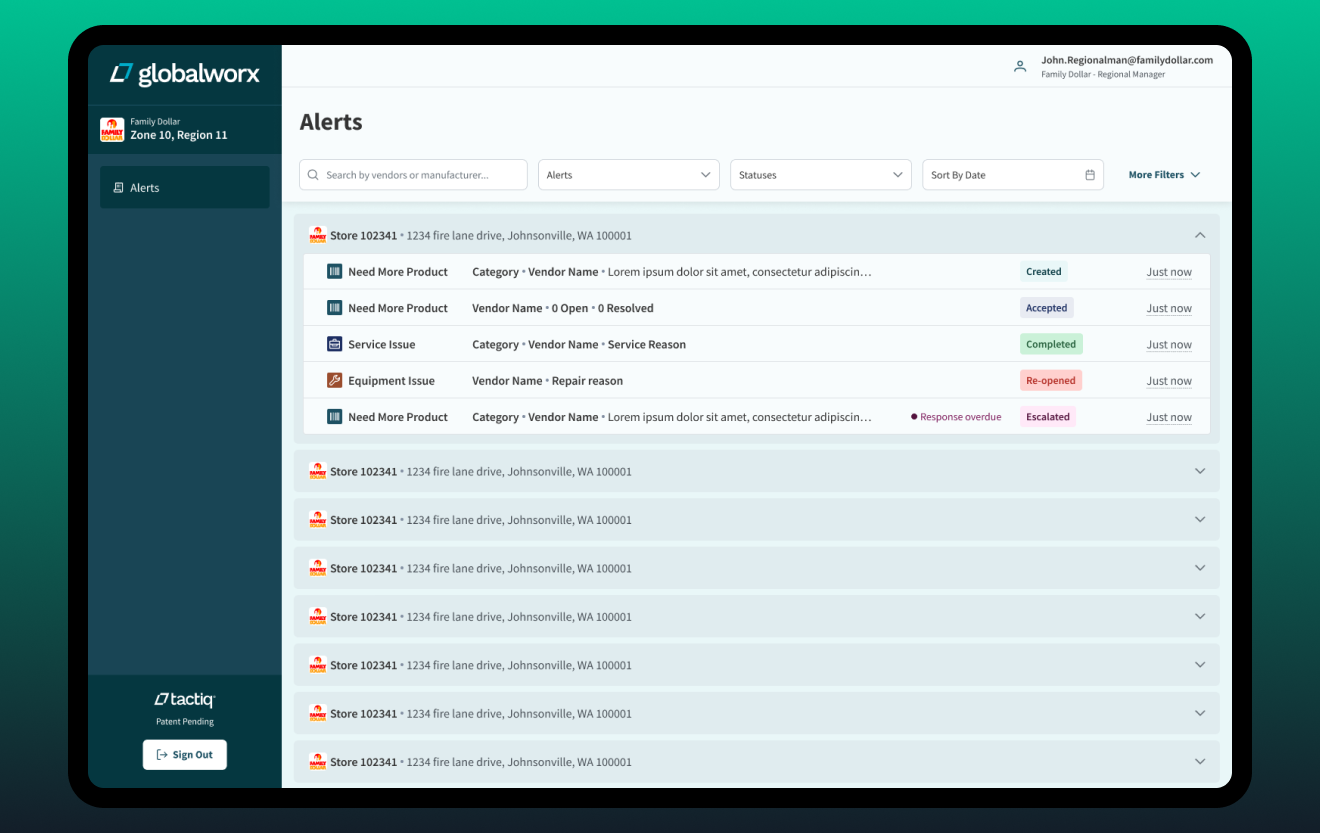Click the Family Dollar - Regional Manager label

coord(1103,75)
